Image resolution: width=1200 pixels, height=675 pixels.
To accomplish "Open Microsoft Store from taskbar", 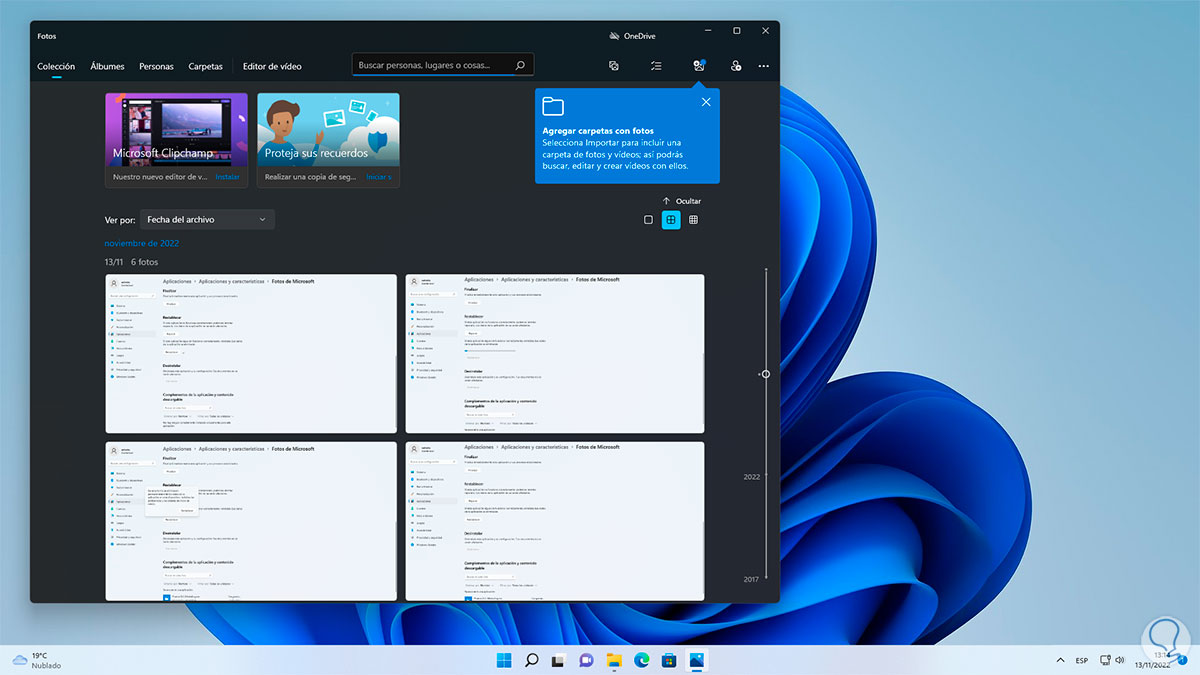I will pyautogui.click(x=669, y=660).
